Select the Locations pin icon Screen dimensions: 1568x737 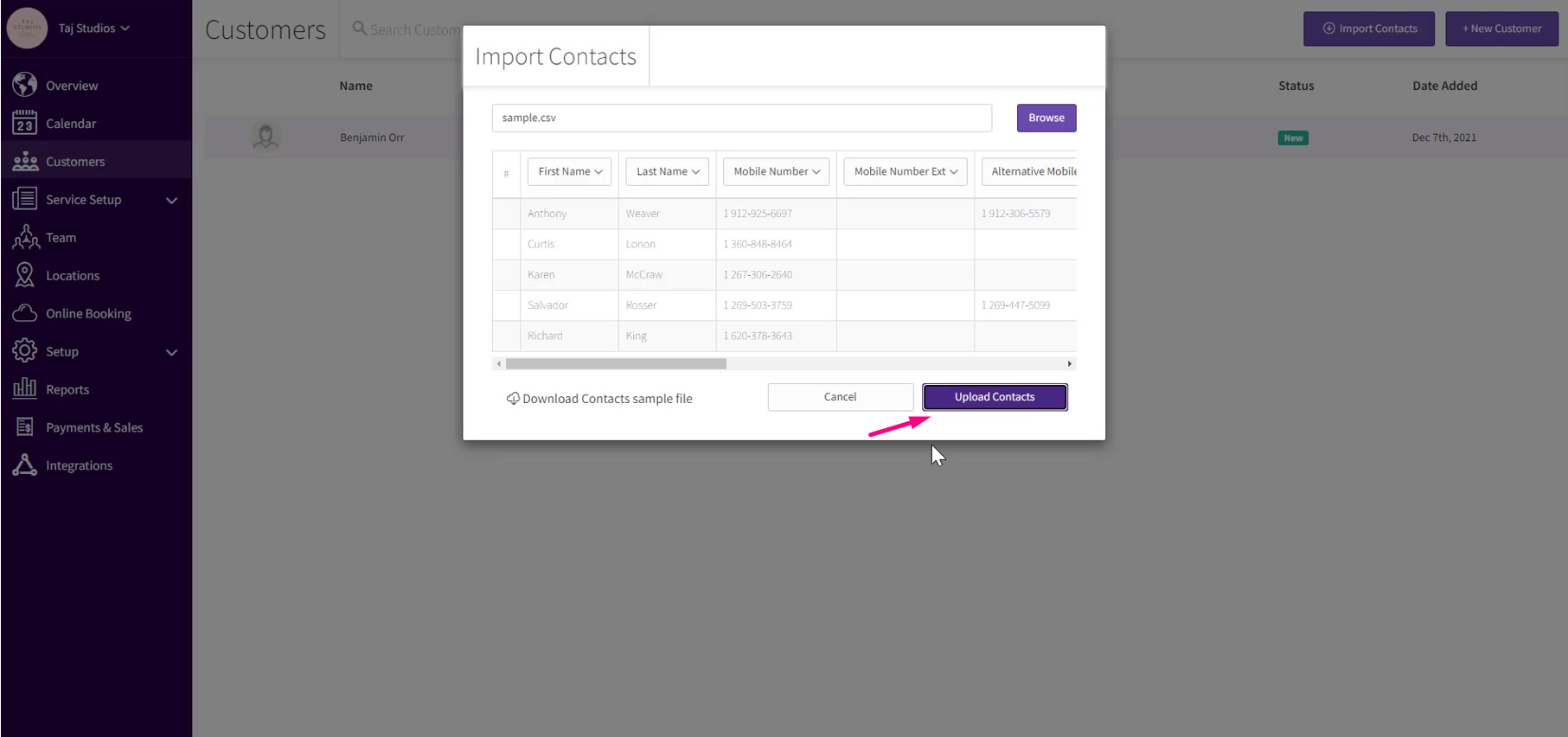(x=25, y=275)
